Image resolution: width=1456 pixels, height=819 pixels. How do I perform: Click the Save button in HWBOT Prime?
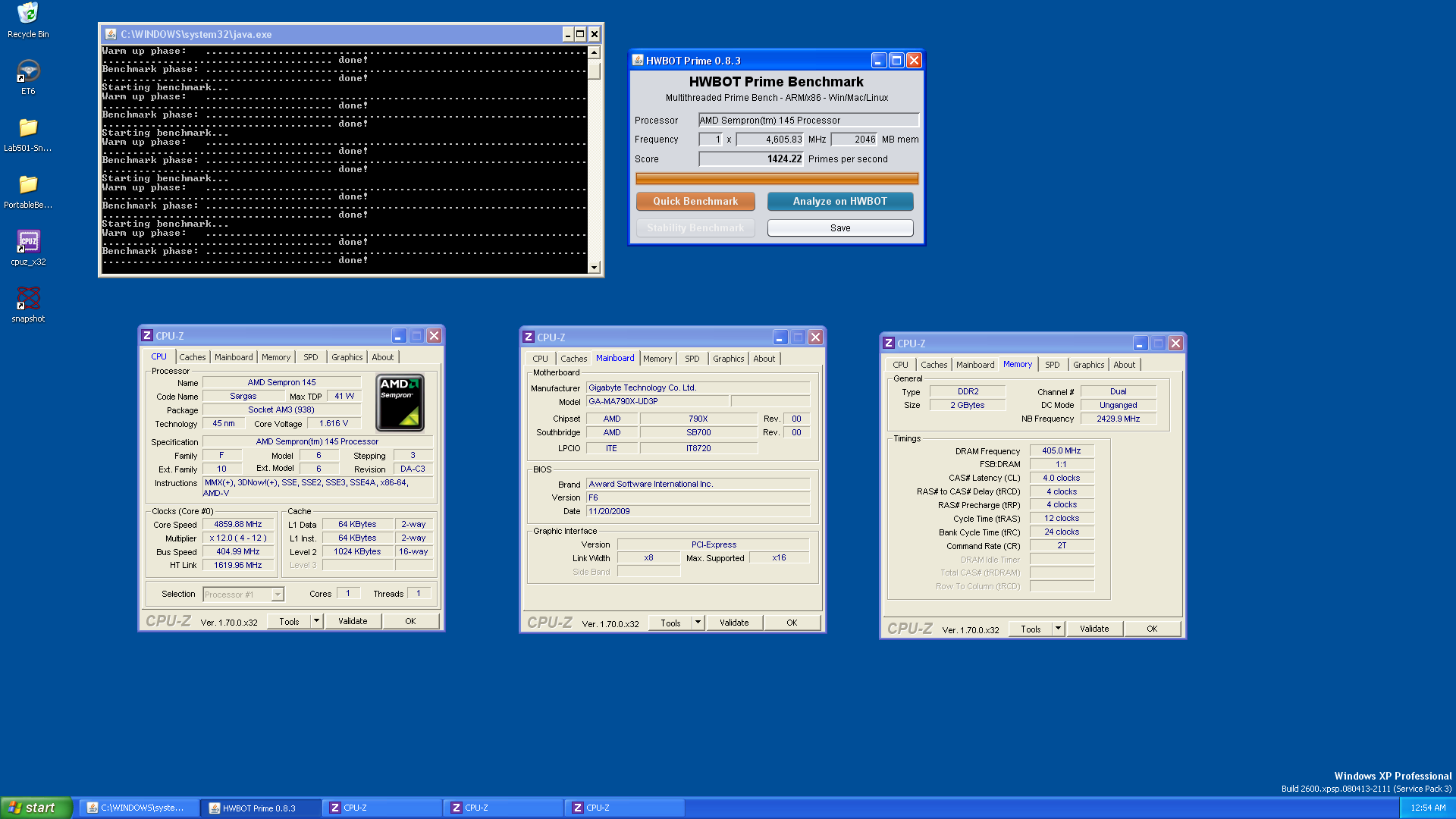(x=840, y=227)
